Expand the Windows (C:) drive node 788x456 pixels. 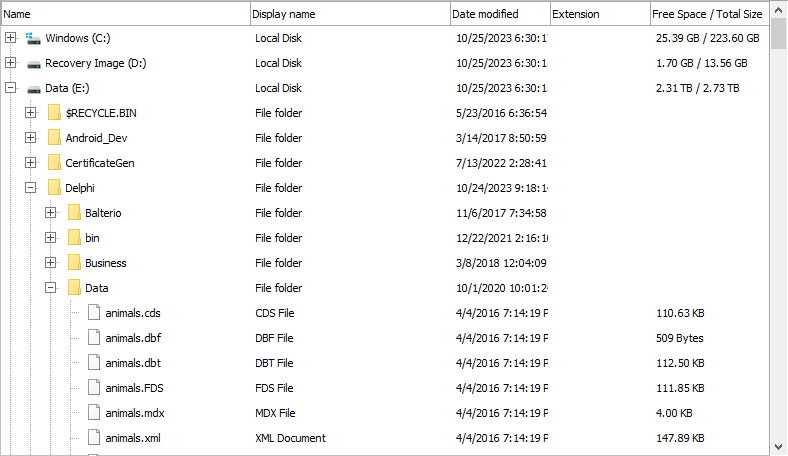tap(11, 38)
